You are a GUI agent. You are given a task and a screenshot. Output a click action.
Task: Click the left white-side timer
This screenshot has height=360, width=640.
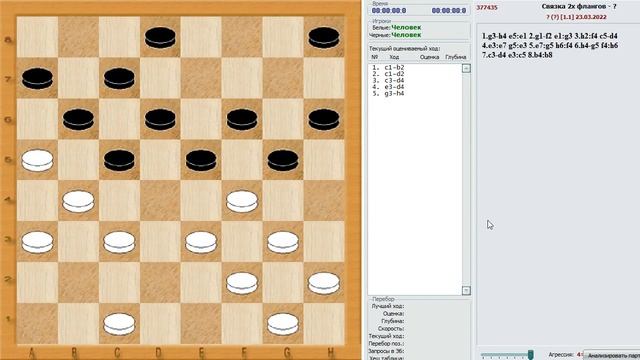[x=389, y=11]
